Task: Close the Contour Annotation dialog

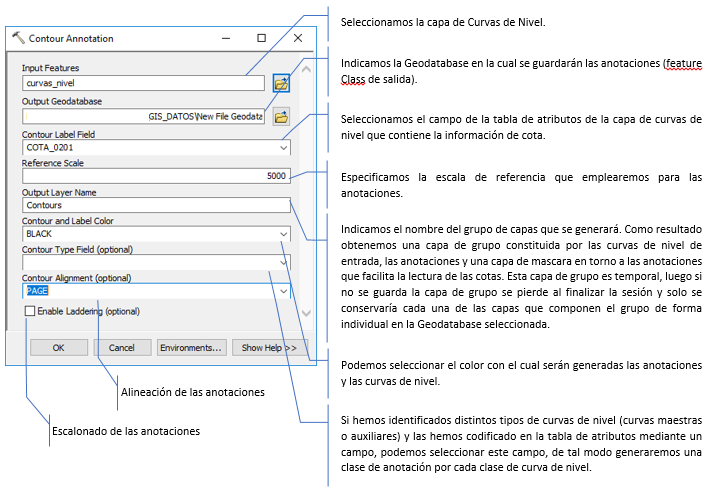Action: pyautogui.click(x=298, y=39)
